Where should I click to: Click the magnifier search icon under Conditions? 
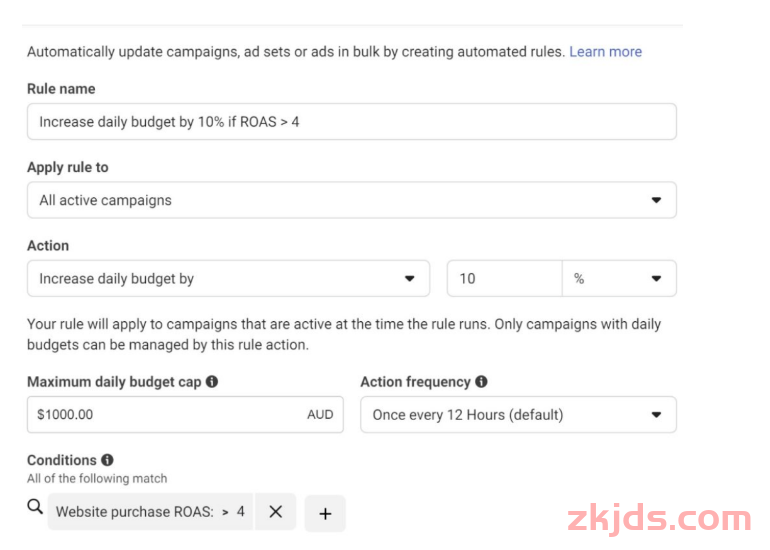[35, 508]
